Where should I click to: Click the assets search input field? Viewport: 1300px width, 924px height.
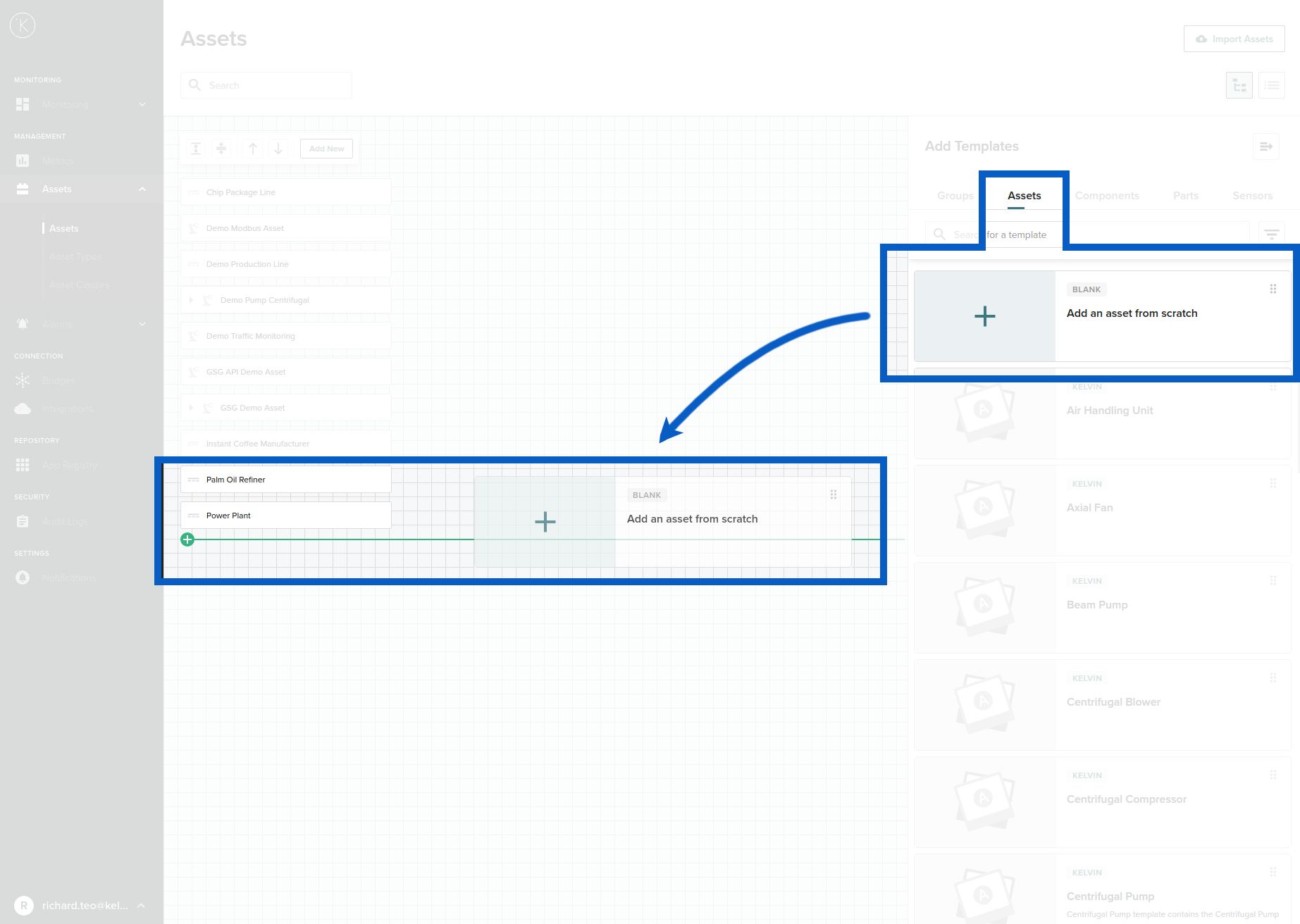(266, 85)
